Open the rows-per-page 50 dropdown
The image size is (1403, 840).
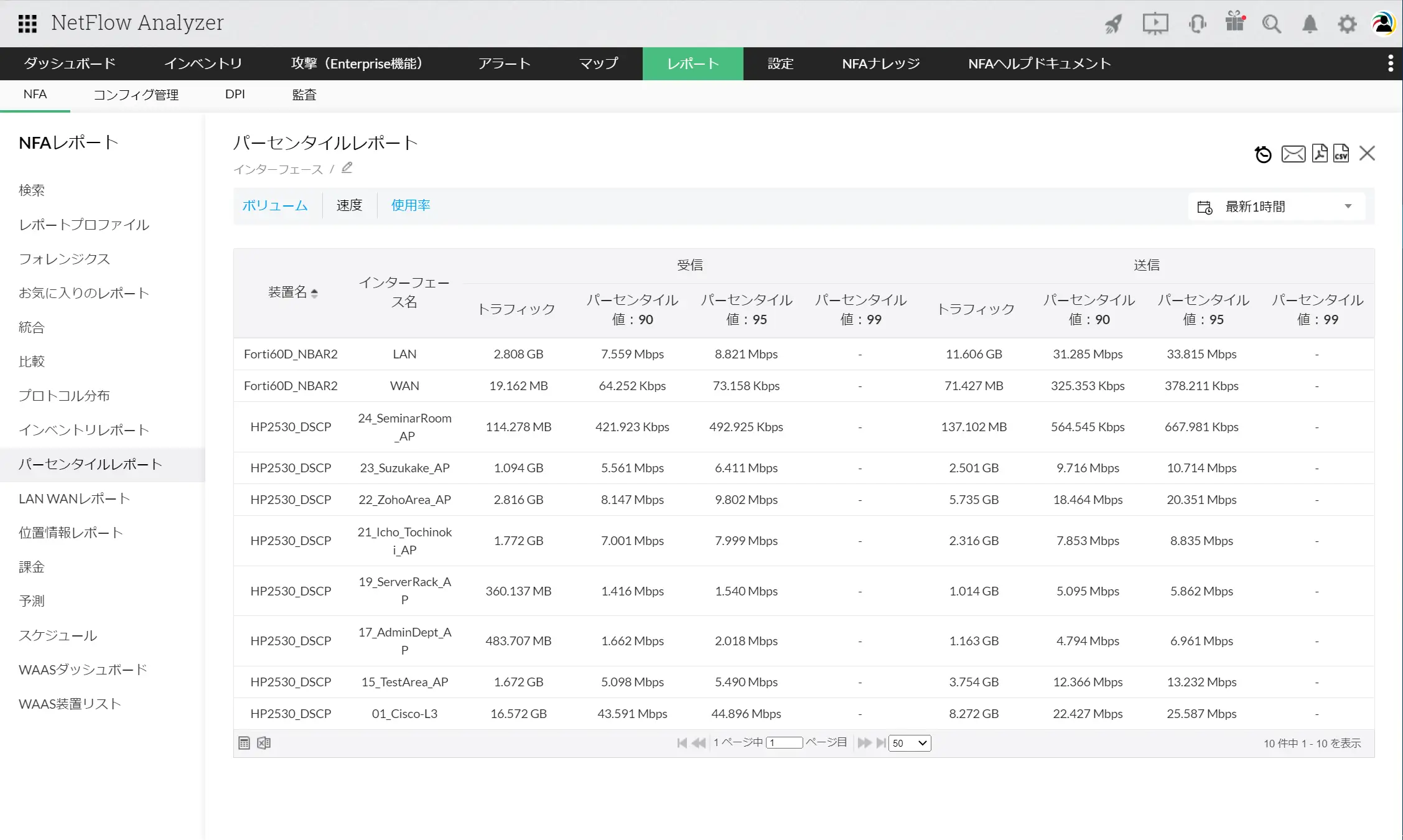click(x=910, y=743)
